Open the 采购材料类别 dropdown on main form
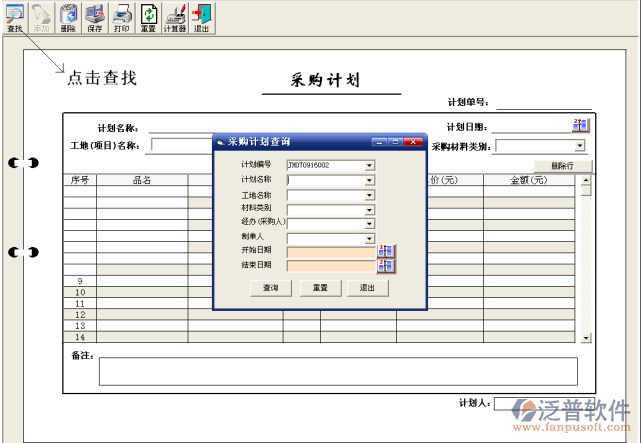641x443 pixels. coord(580,145)
